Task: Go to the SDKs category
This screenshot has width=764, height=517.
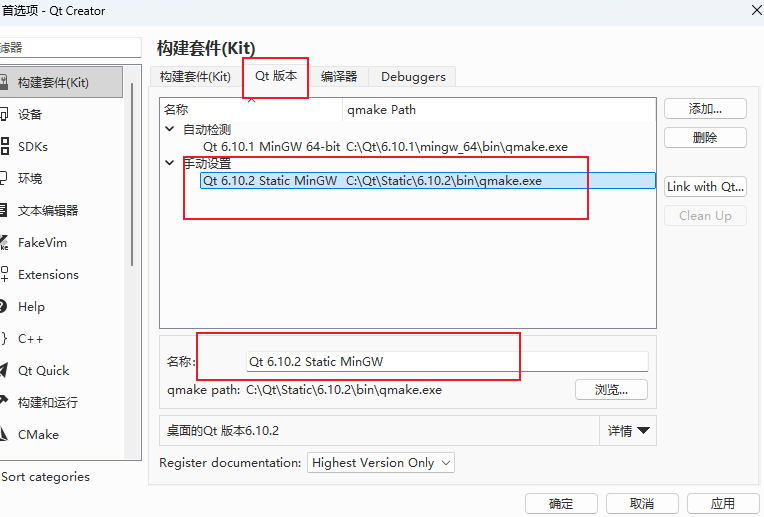Action: (33, 147)
